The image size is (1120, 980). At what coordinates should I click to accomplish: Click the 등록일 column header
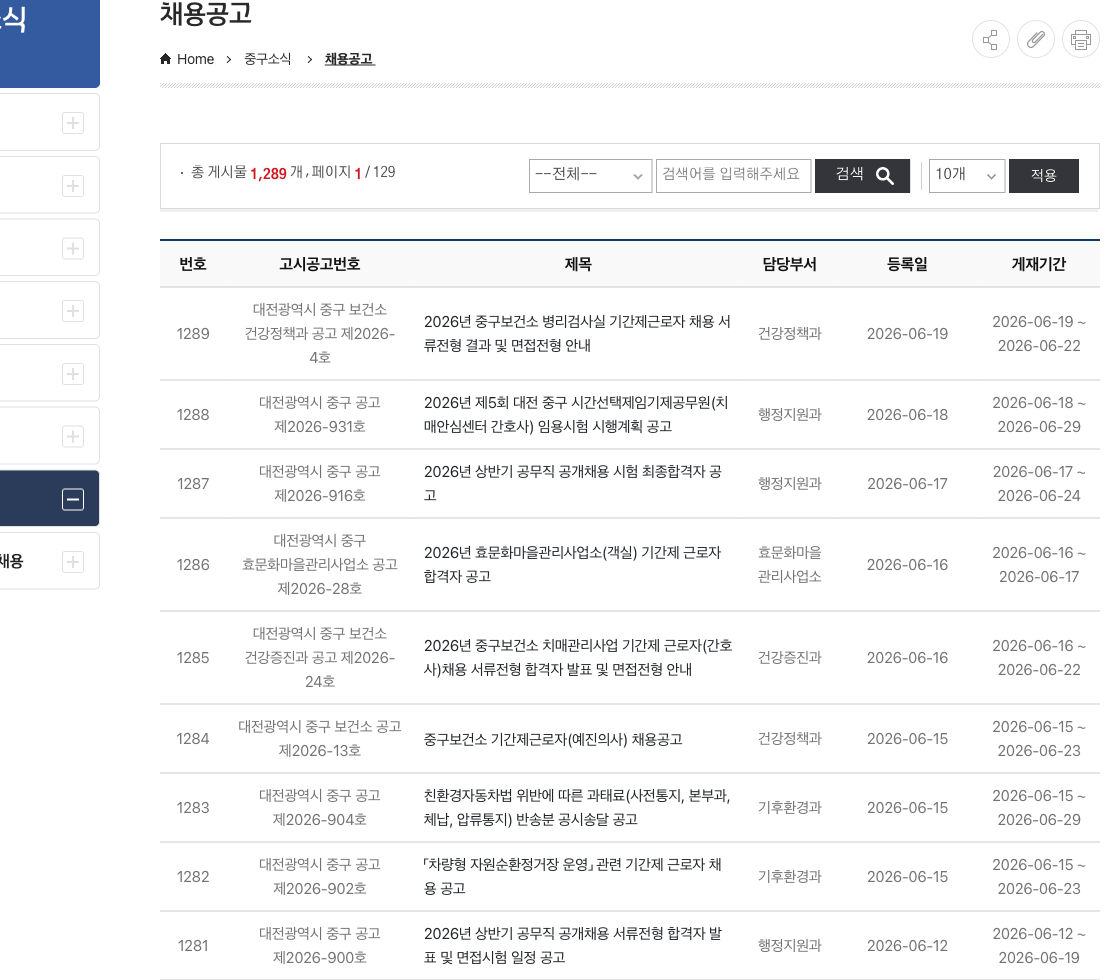907,264
